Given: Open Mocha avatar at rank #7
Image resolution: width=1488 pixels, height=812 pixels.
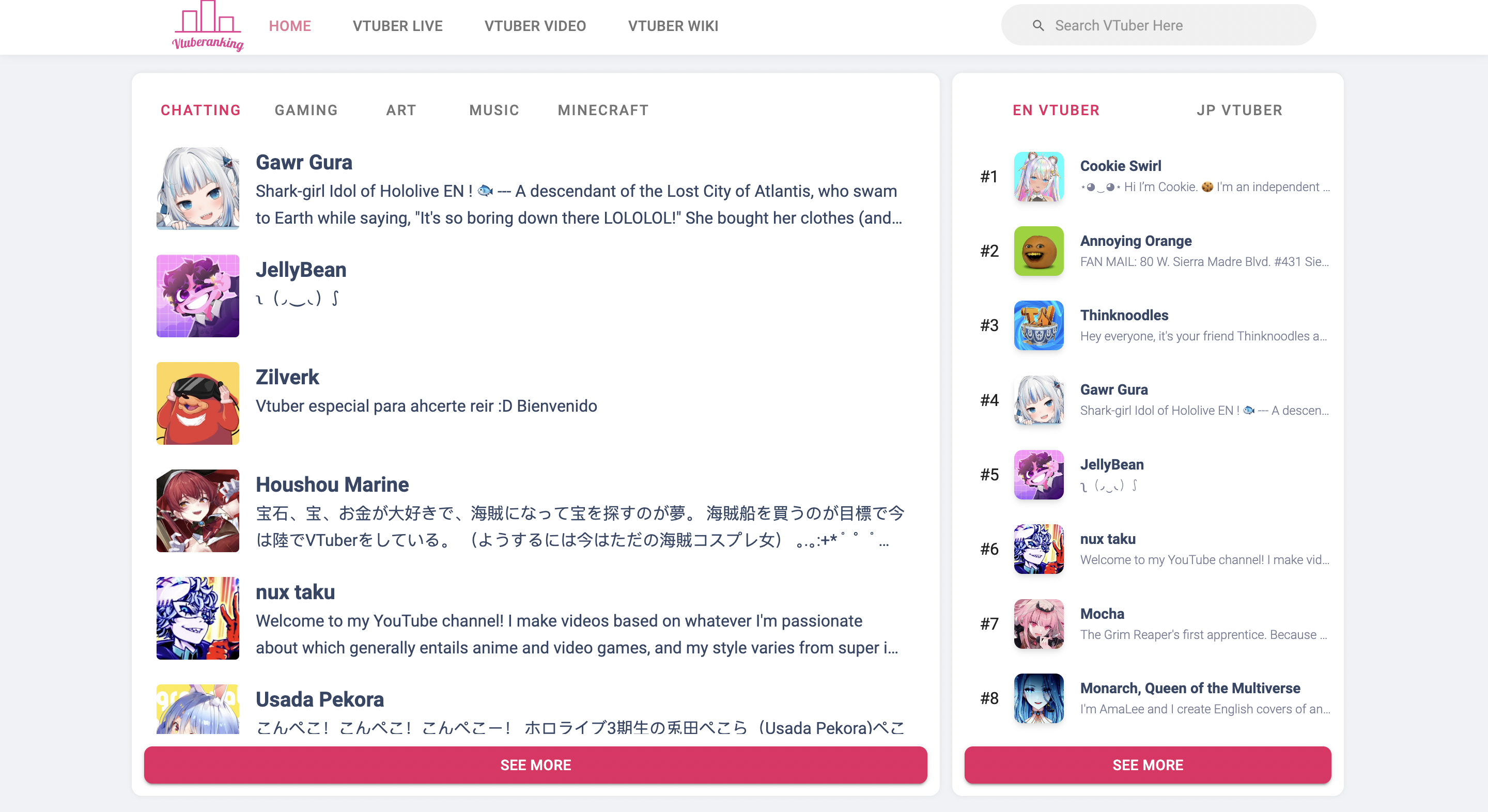Looking at the screenshot, I should tap(1038, 624).
